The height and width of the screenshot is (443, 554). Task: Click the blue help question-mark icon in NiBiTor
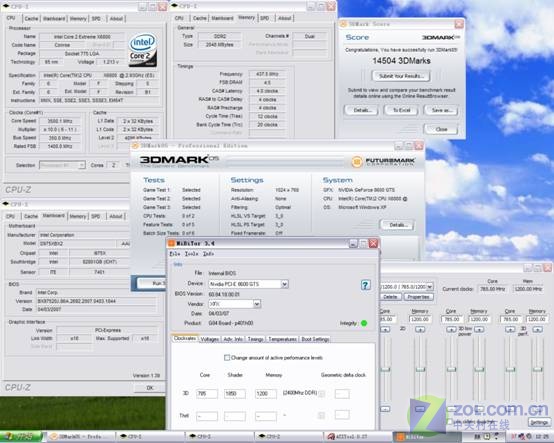(365, 285)
